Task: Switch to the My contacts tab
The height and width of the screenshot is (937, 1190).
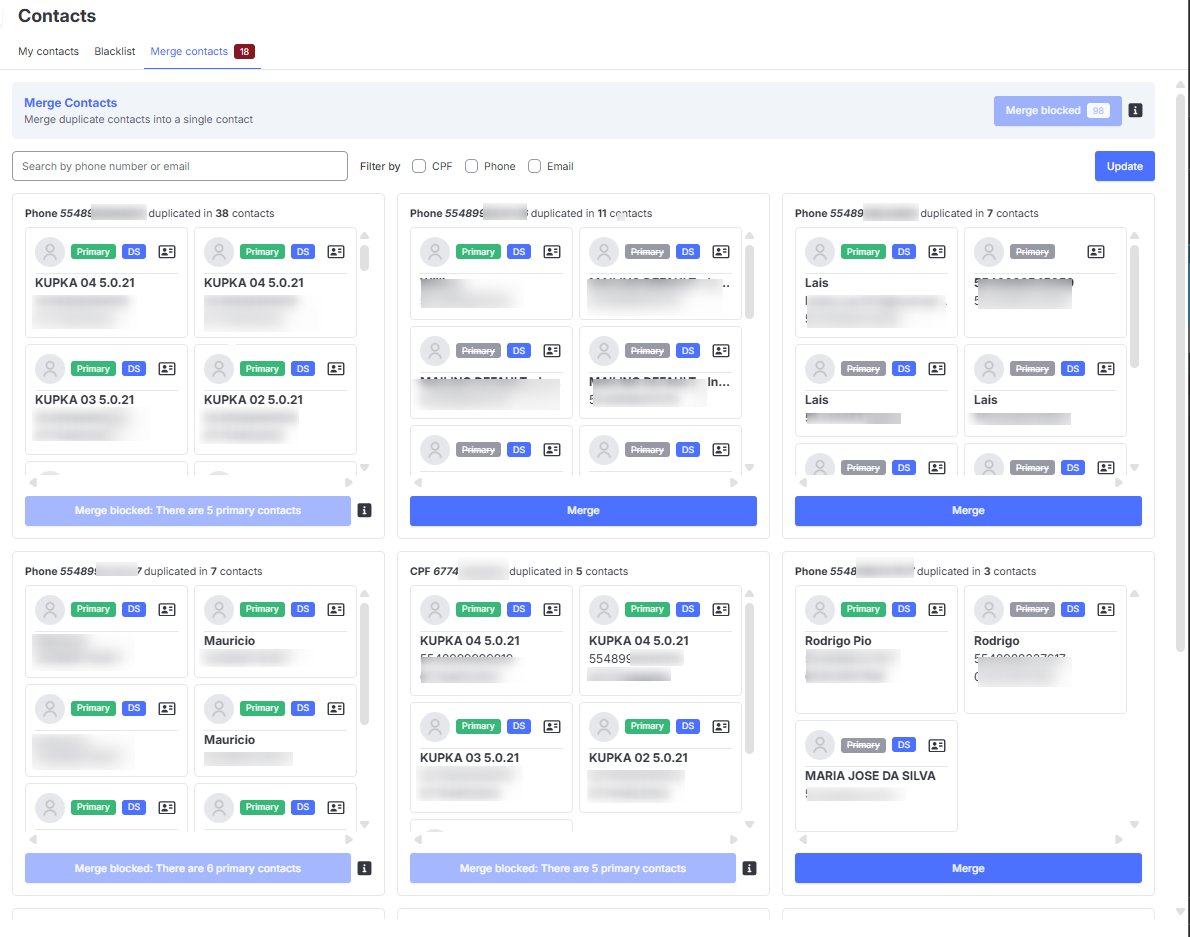Action: (49, 52)
